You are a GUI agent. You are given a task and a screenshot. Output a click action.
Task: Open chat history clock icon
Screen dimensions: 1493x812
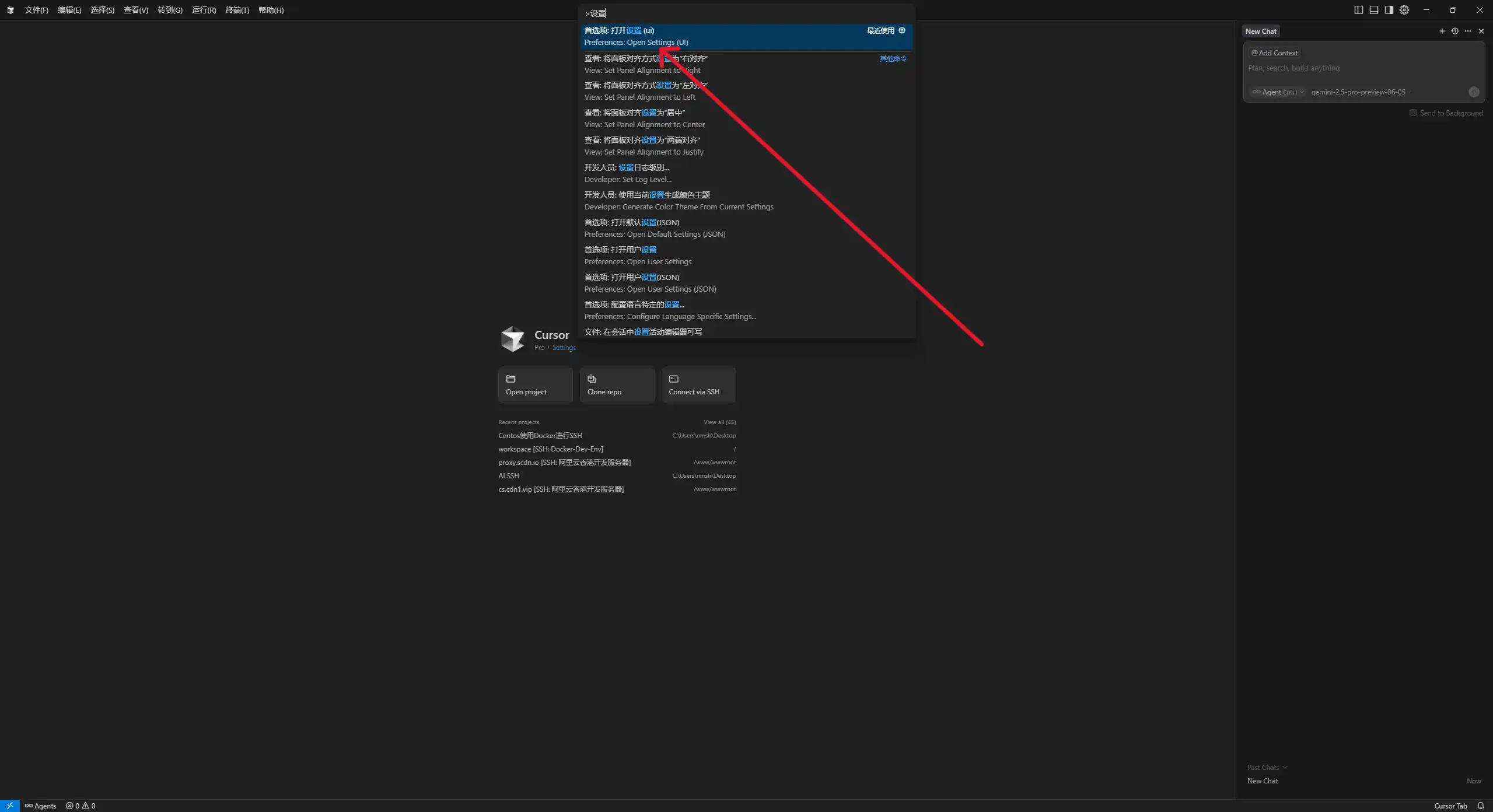[1454, 32]
